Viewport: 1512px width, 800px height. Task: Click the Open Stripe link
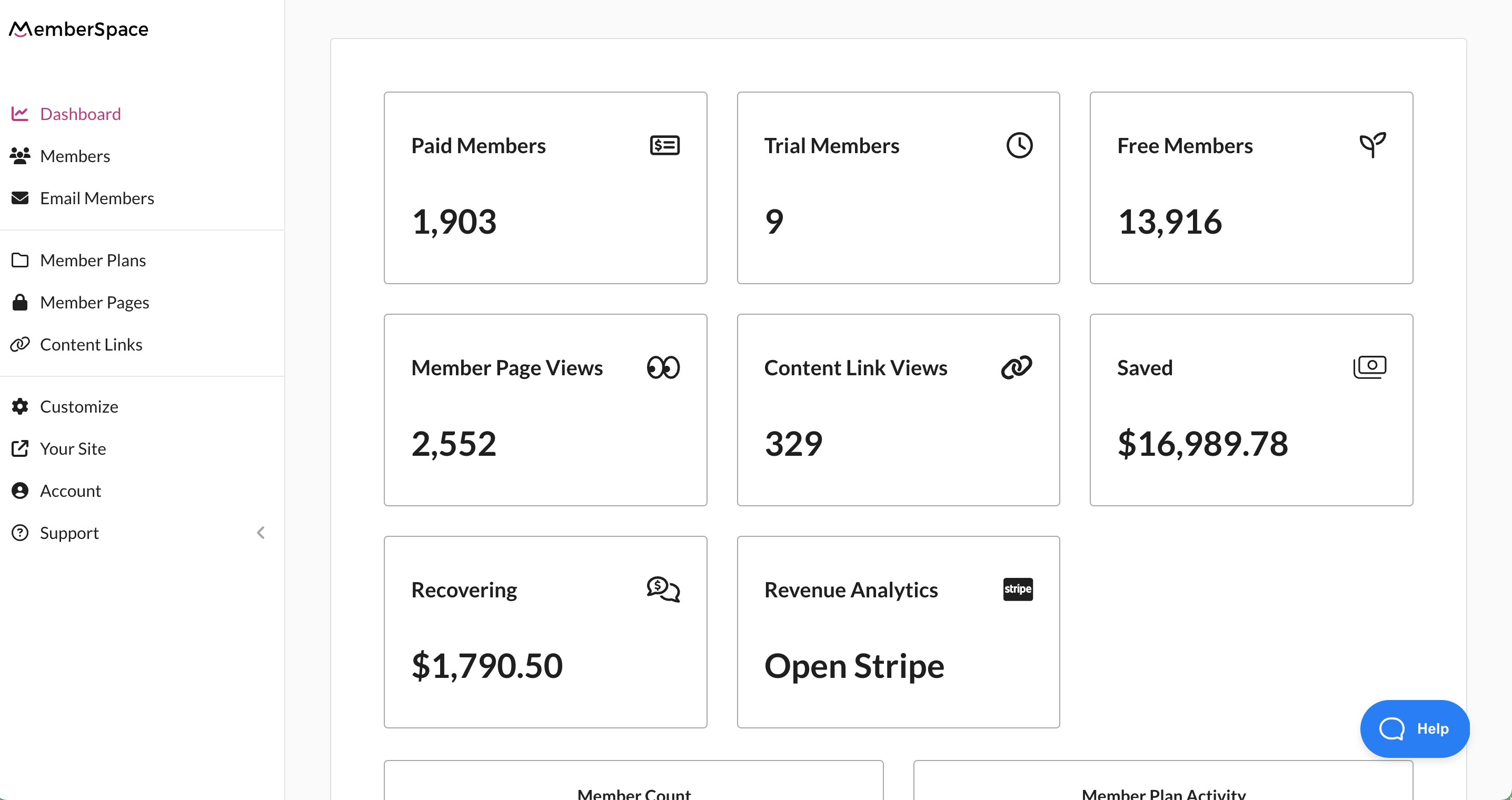click(853, 666)
